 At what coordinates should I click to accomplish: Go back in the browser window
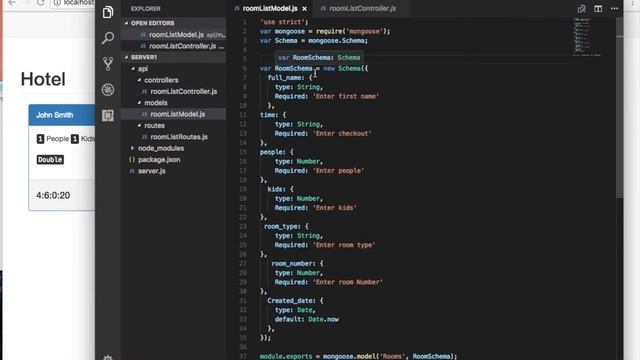pos(12,3)
